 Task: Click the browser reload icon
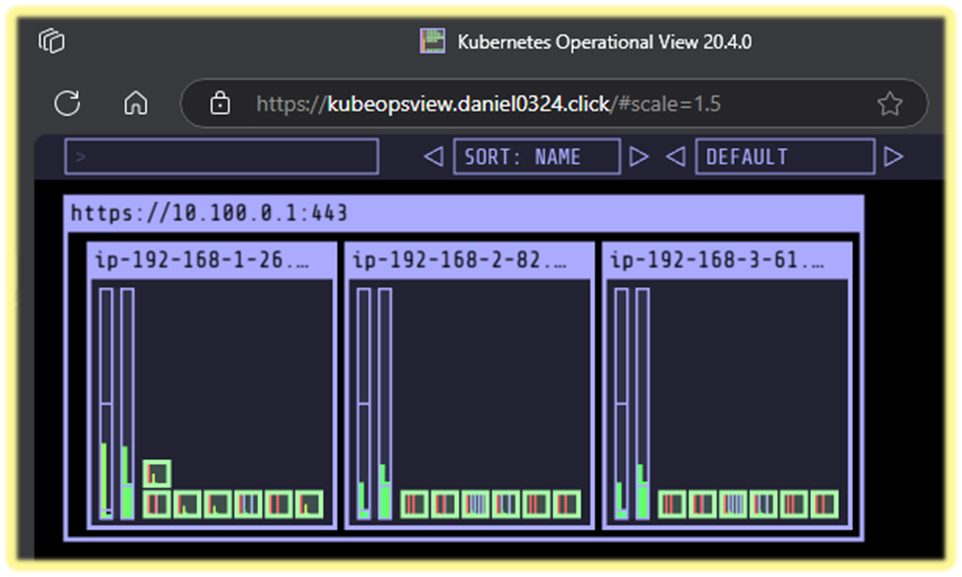point(67,103)
